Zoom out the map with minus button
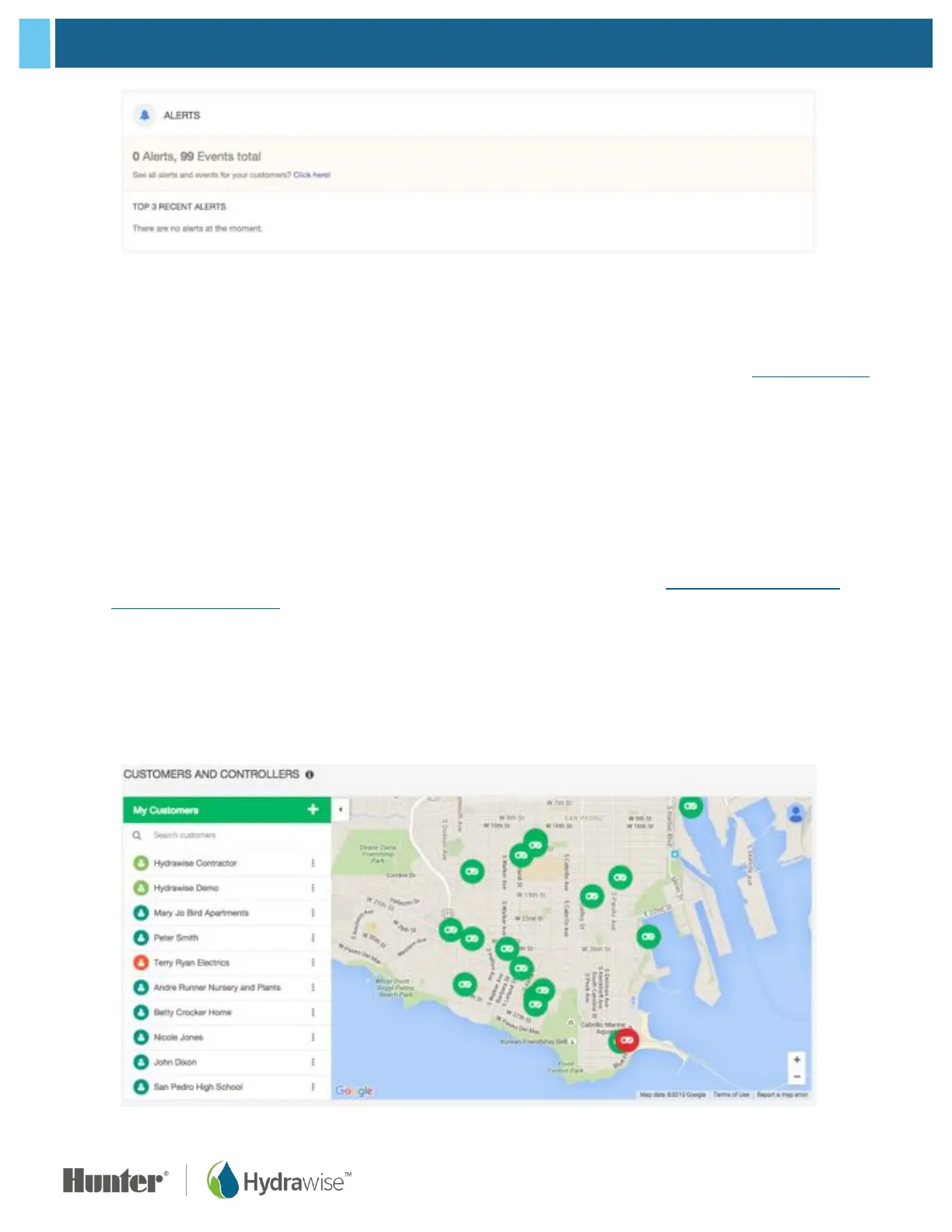 click(796, 1076)
